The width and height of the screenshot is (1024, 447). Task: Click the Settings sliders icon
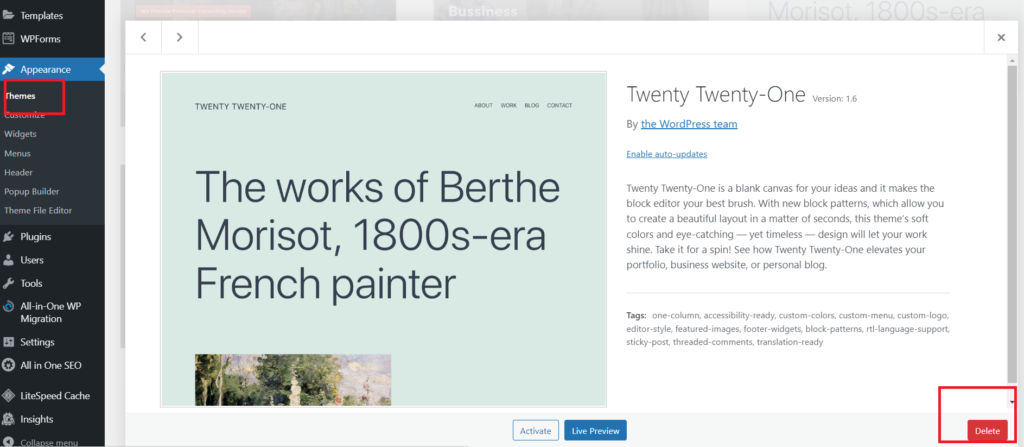click(x=8, y=342)
